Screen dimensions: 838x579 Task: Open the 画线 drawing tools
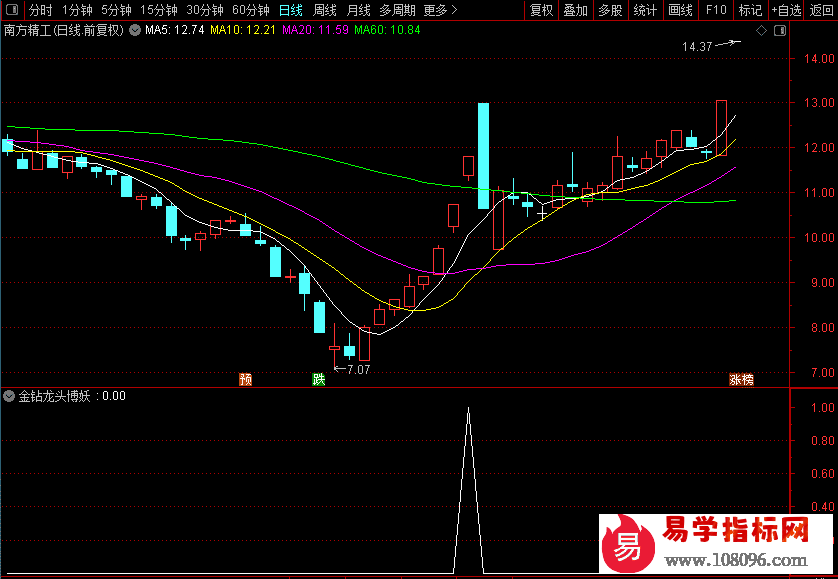pyautogui.click(x=680, y=10)
